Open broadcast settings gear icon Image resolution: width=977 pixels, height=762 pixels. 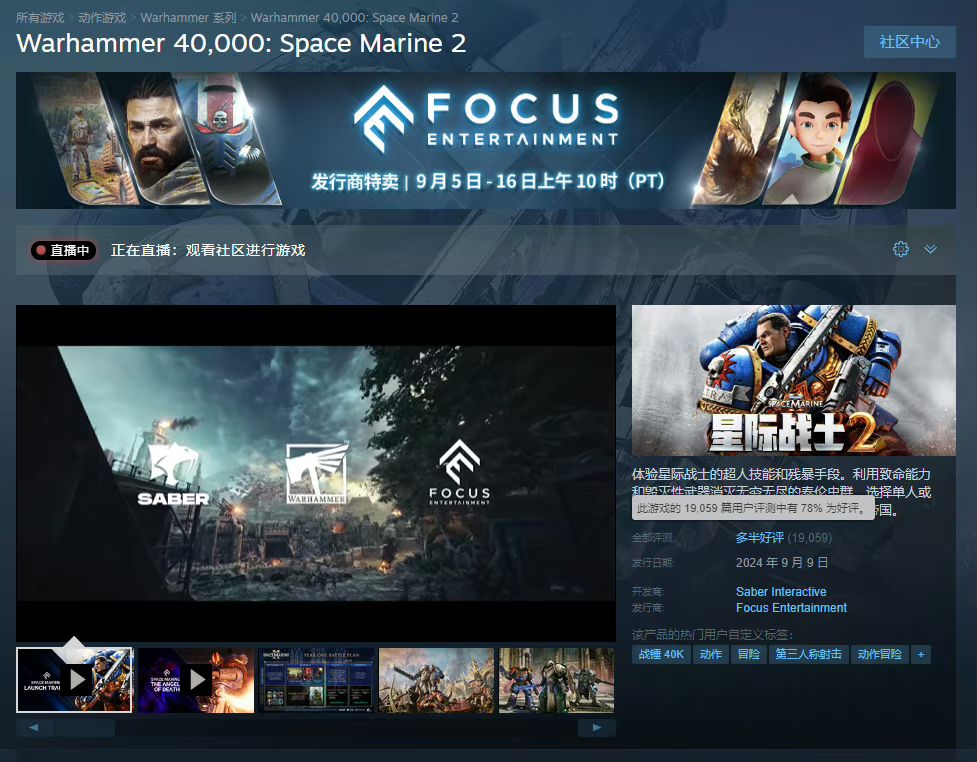pyautogui.click(x=900, y=249)
